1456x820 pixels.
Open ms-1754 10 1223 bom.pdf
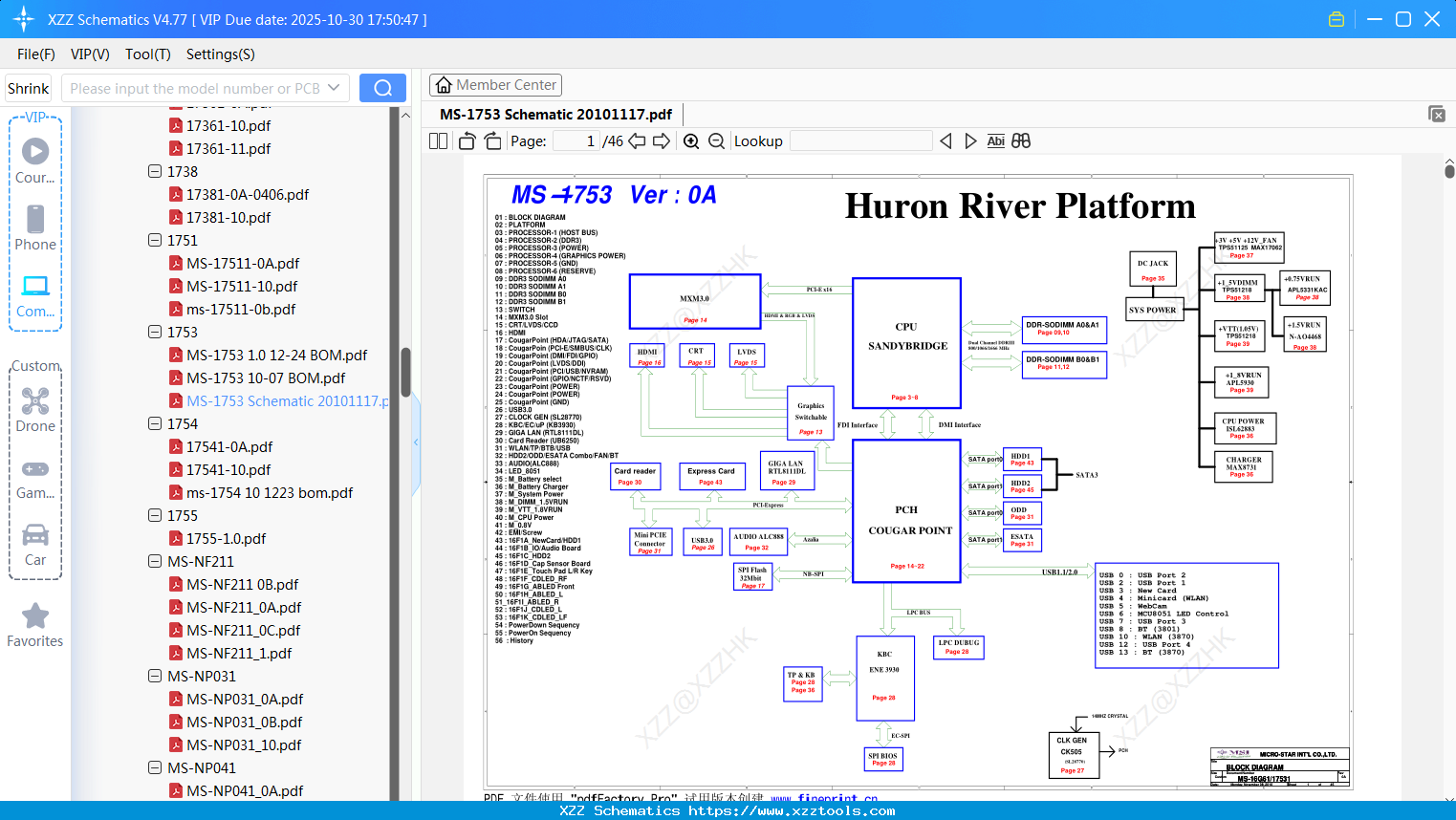click(x=270, y=493)
